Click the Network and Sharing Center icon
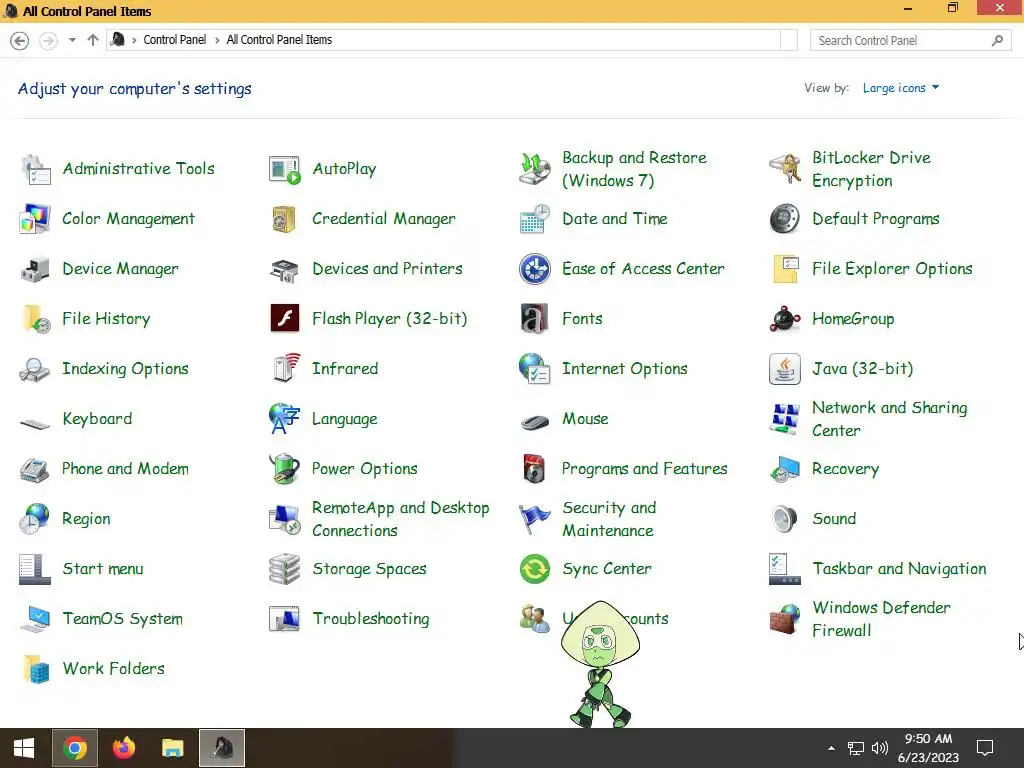This screenshot has width=1024, height=768. [x=785, y=419]
